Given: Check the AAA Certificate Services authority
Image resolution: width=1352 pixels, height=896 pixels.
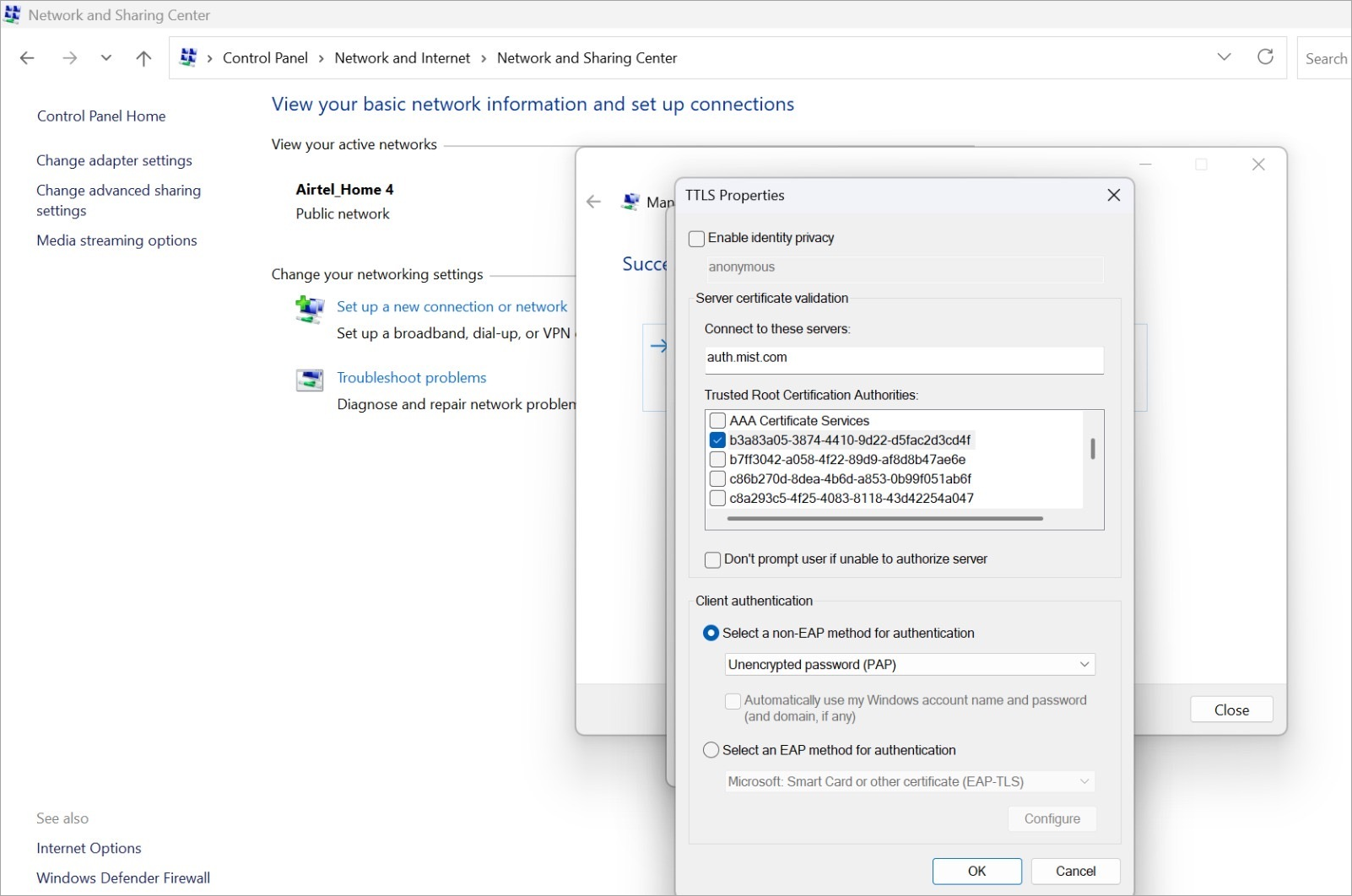Looking at the screenshot, I should click(718, 420).
